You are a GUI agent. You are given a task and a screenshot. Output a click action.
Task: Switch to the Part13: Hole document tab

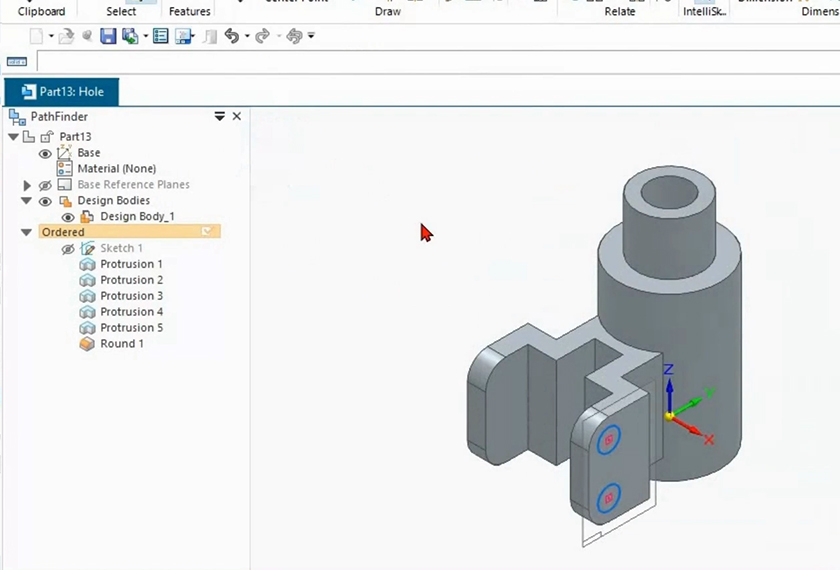point(62,92)
